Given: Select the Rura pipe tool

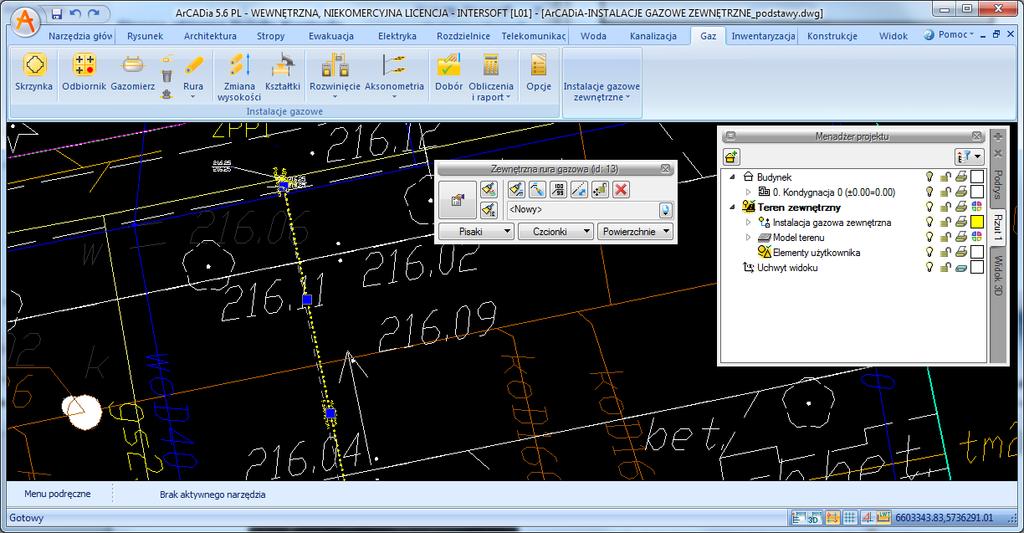Looking at the screenshot, I should tap(193, 75).
